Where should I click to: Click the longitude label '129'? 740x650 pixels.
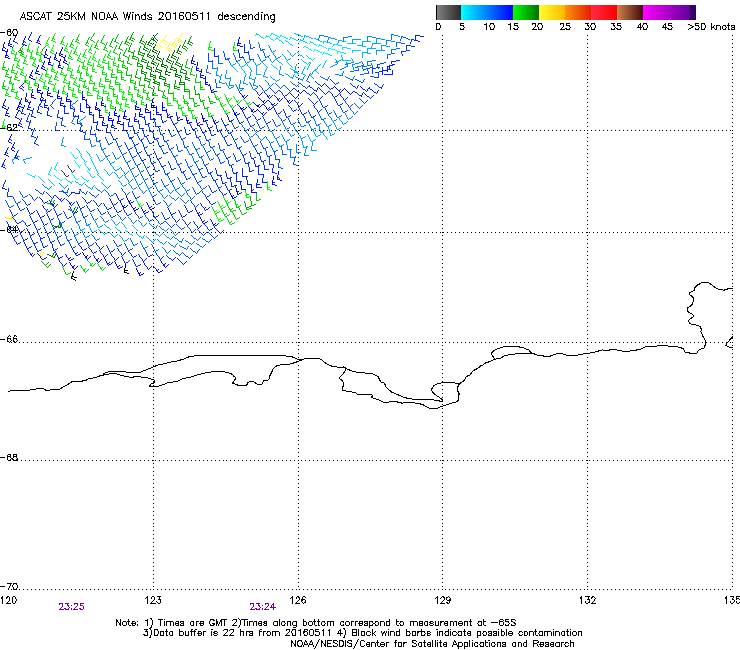pyautogui.click(x=443, y=600)
